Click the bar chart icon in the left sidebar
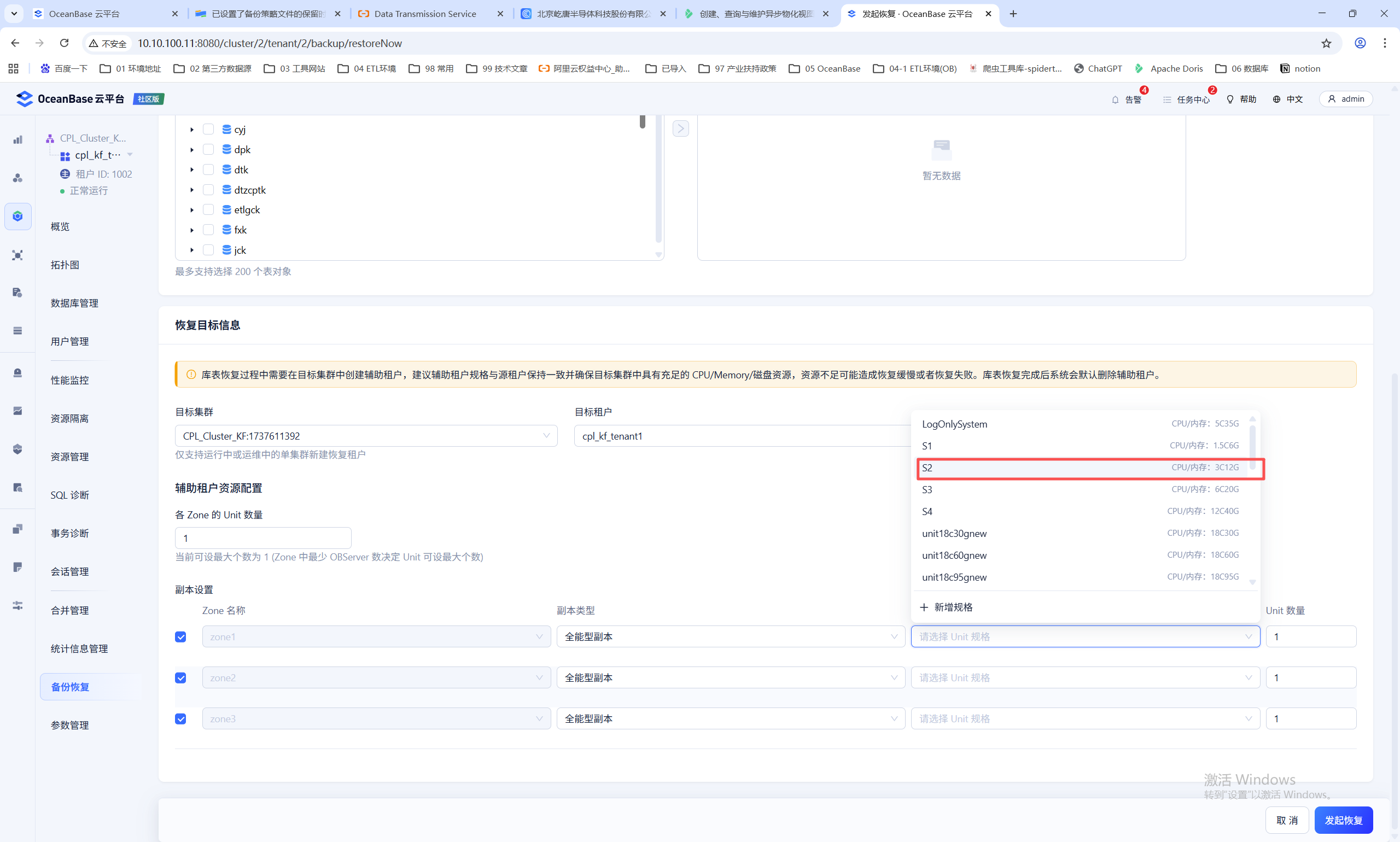Image resolution: width=1400 pixels, height=842 pixels. pos(17,139)
